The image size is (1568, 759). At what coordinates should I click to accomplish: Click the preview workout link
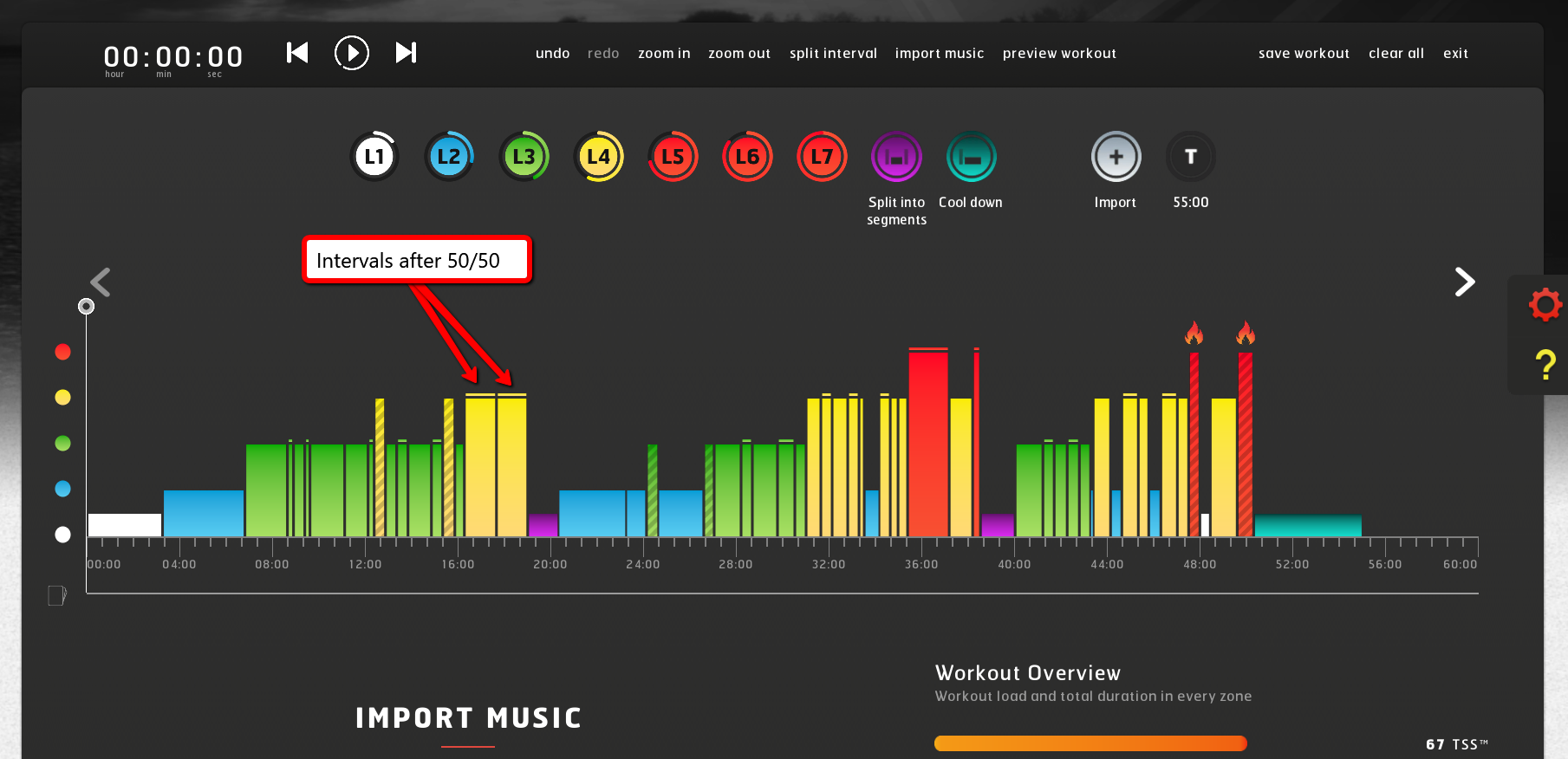(x=1059, y=54)
